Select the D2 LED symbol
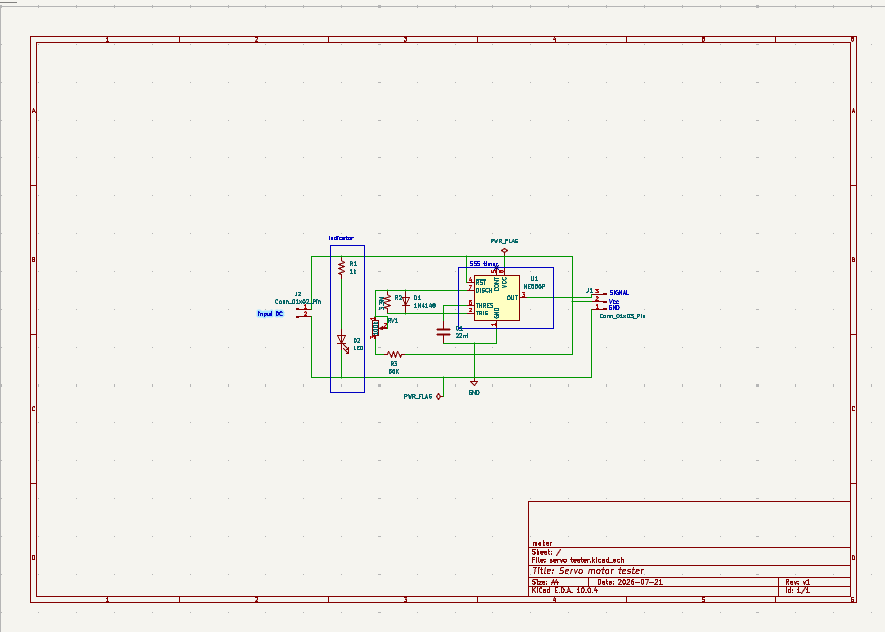The height and width of the screenshot is (632, 885). point(342,342)
